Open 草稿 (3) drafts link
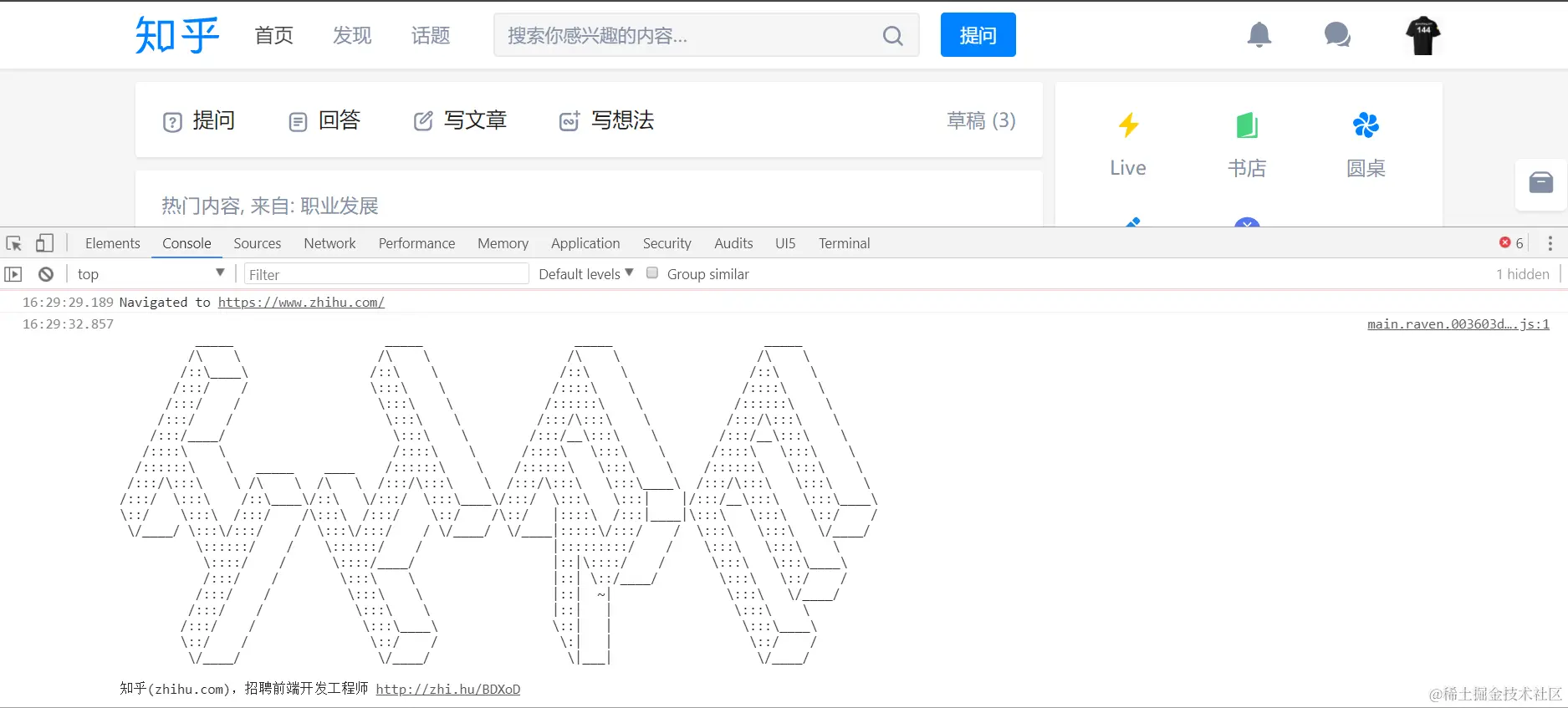Screen dimensions: 1568x708 [x=981, y=120]
